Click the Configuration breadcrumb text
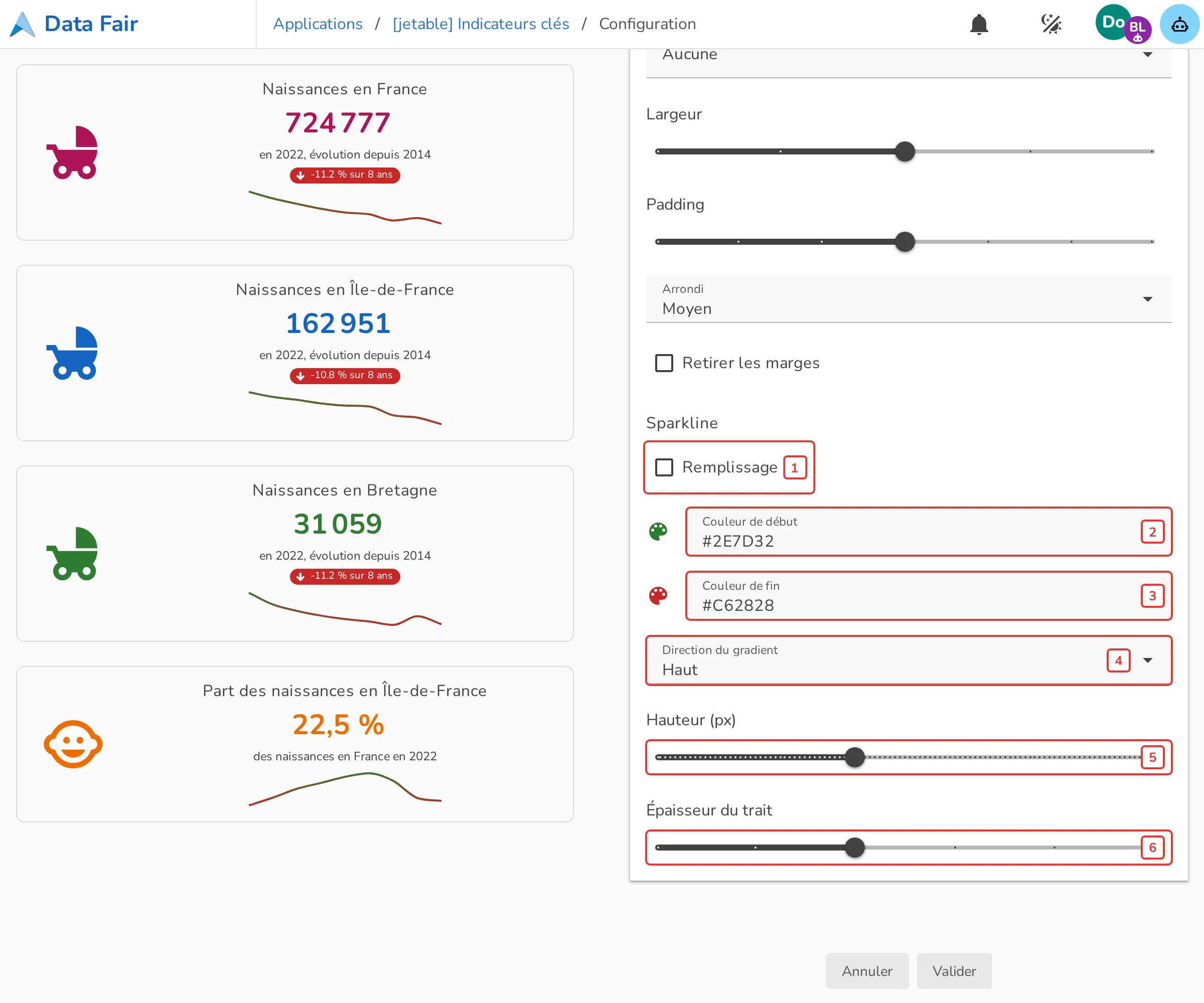Viewport: 1204px width, 1003px height. coord(647,24)
